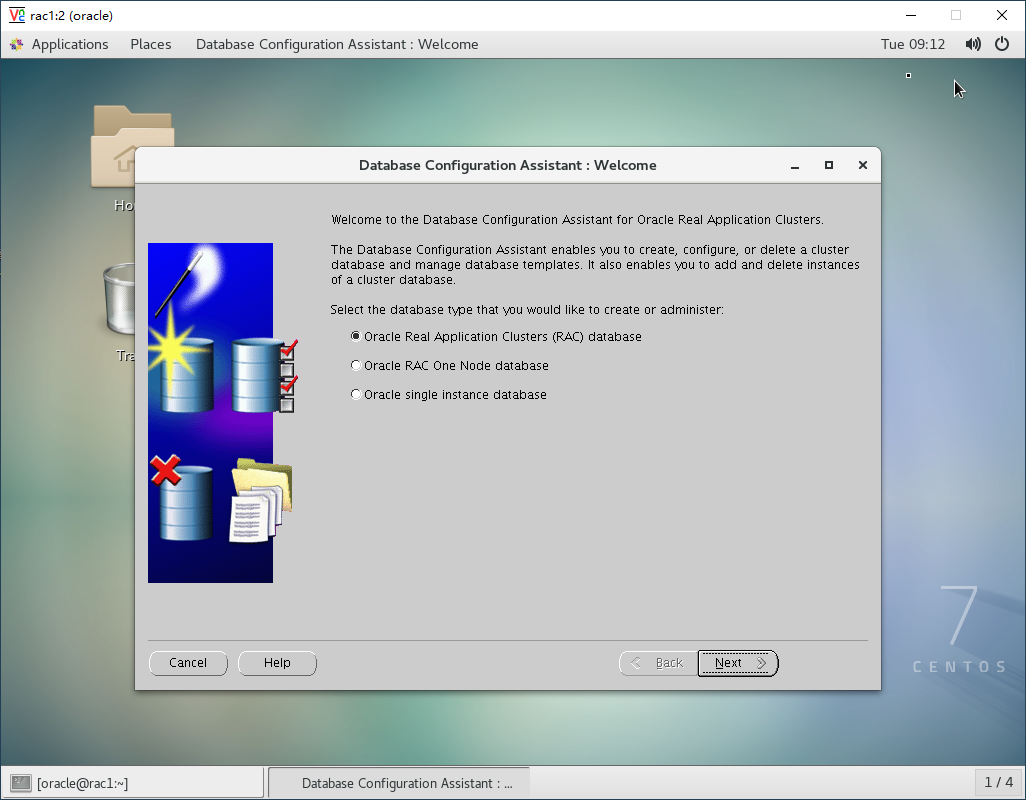1026x800 pixels.
Task: Minimize the Database Configuration Assistant dialog
Action: 795,165
